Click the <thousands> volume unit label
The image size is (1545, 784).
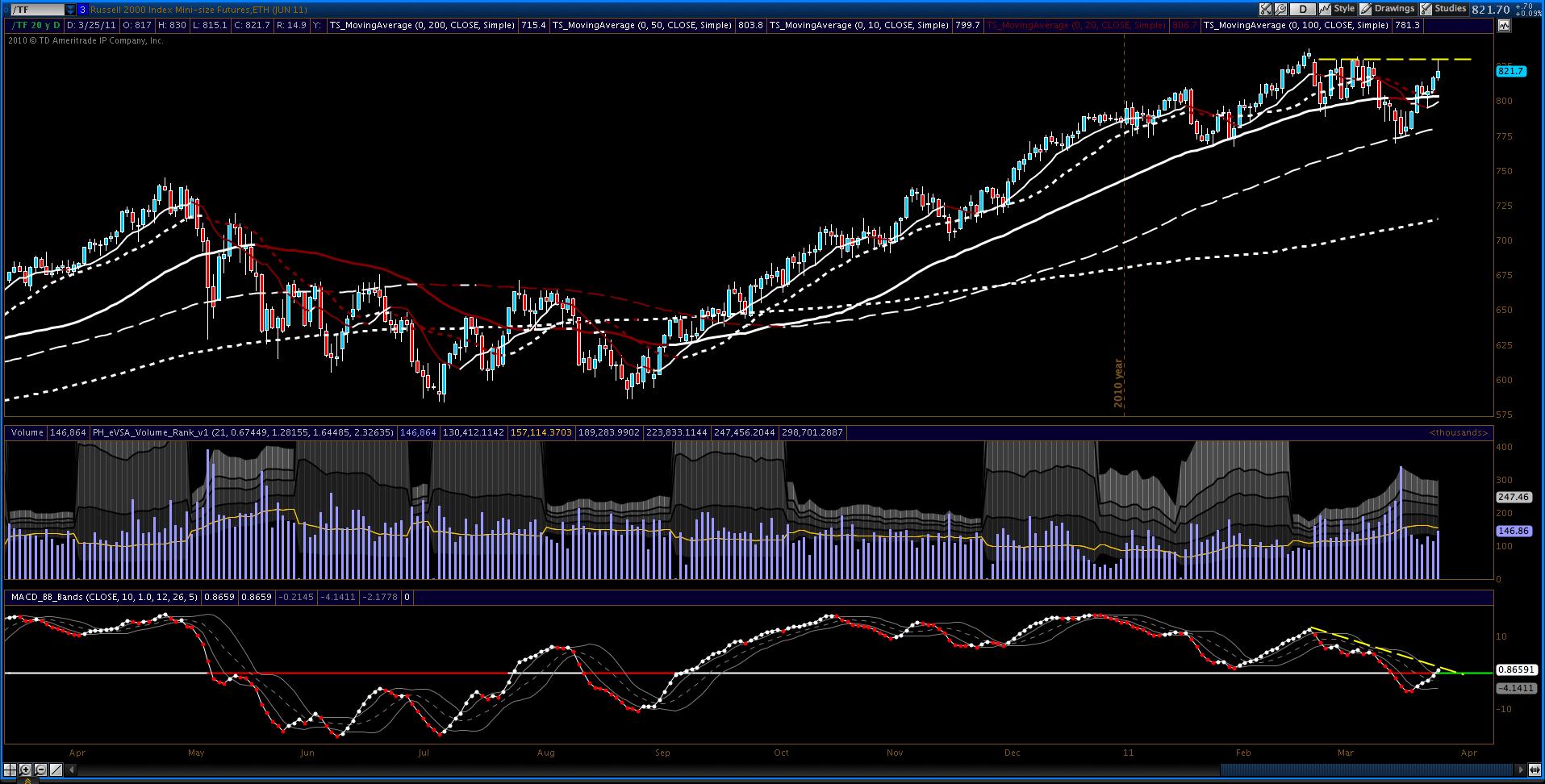[x=1459, y=432]
